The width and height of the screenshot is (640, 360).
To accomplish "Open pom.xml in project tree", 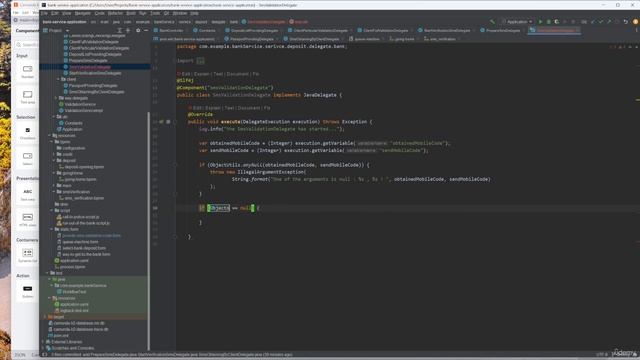I will click(60, 336).
